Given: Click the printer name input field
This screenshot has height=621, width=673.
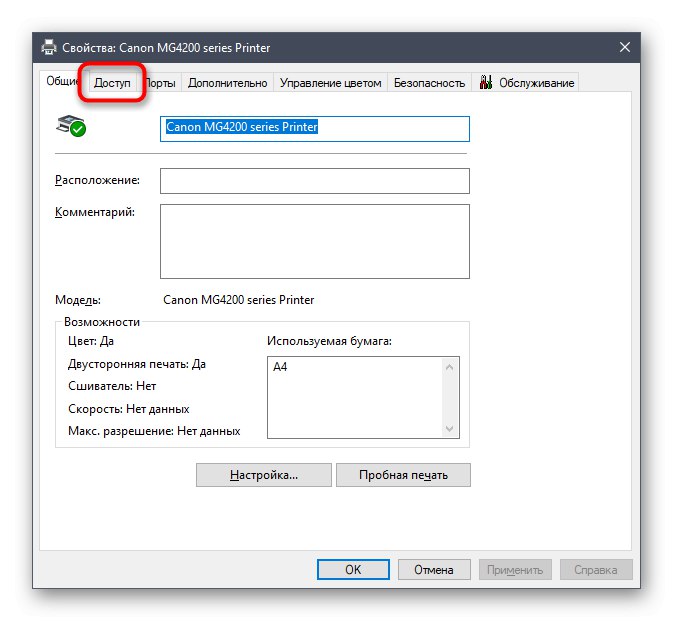Looking at the screenshot, I should (315, 129).
